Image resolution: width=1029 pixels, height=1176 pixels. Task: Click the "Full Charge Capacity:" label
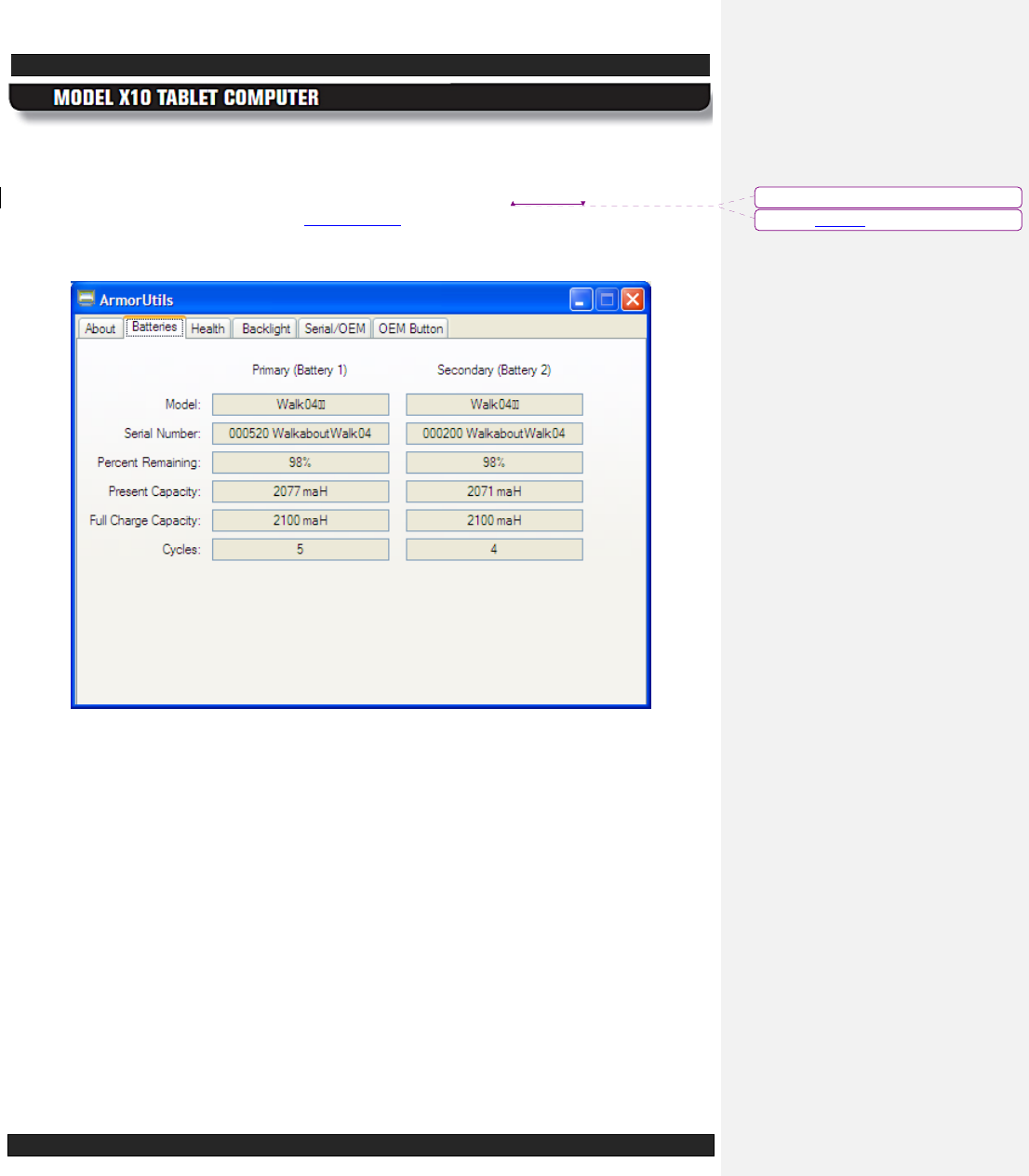coord(145,520)
